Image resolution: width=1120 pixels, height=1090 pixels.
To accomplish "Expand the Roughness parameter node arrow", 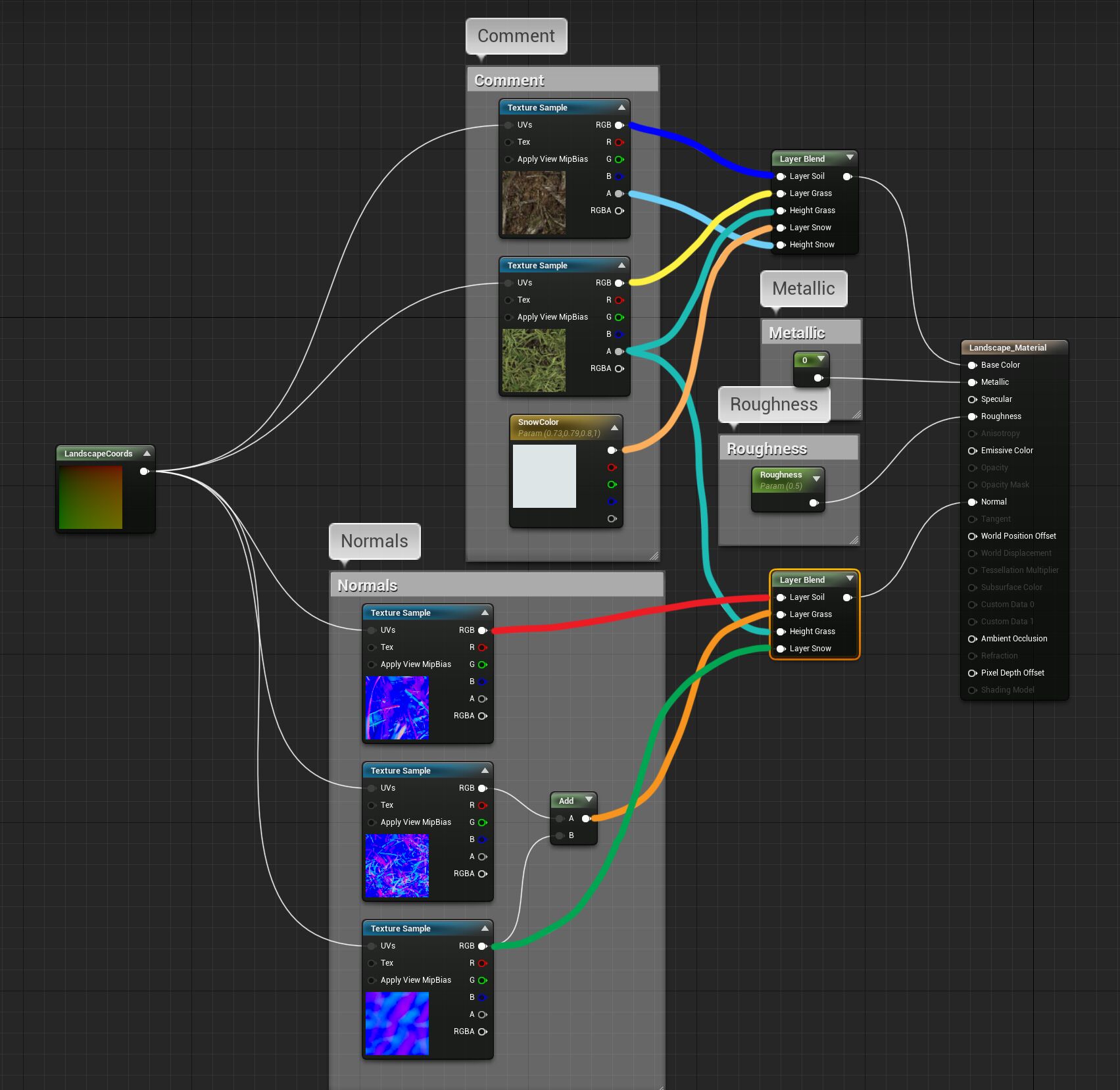I will click(816, 478).
